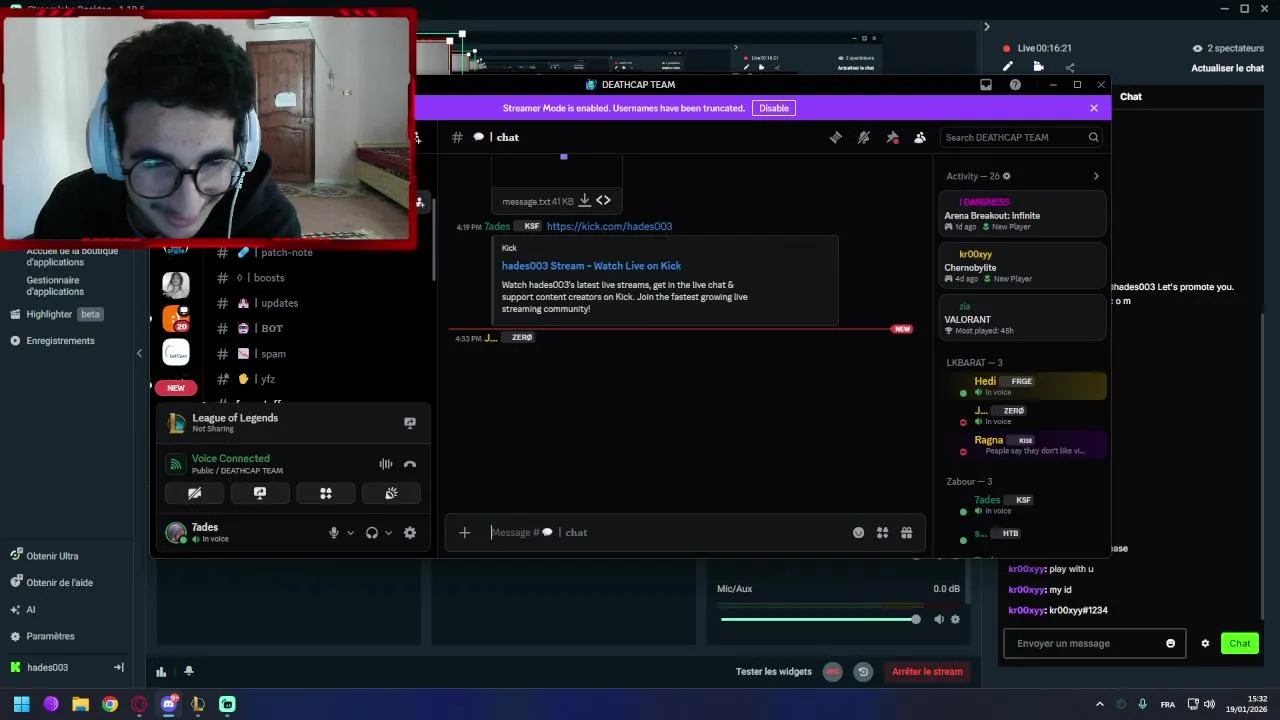Click Arrêter le stream
The width and height of the screenshot is (1280, 720).
tap(927, 672)
